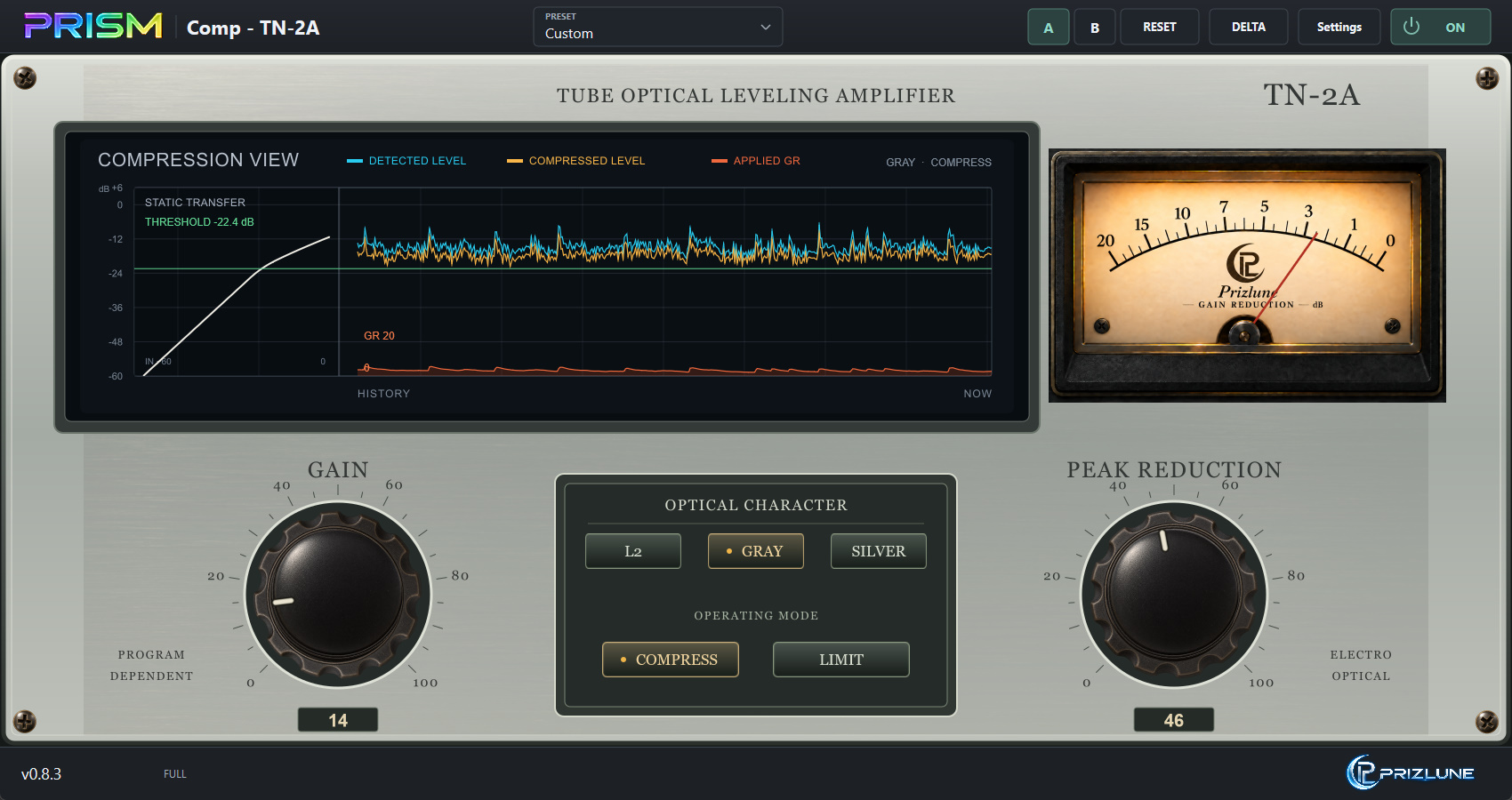Click the static transfer curve graph
The image size is (1512, 800).
(x=236, y=282)
